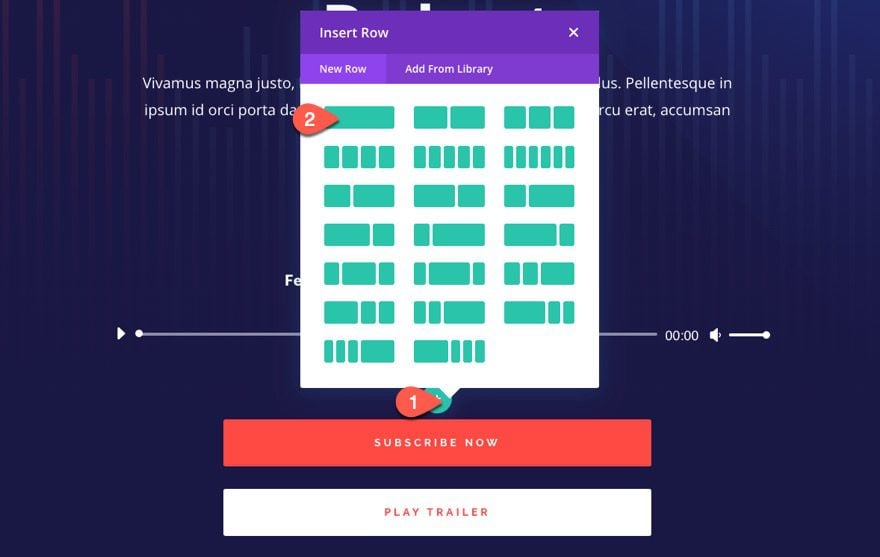Choose the five equal columns layout
The height and width of the screenshot is (557, 880).
tap(449, 157)
